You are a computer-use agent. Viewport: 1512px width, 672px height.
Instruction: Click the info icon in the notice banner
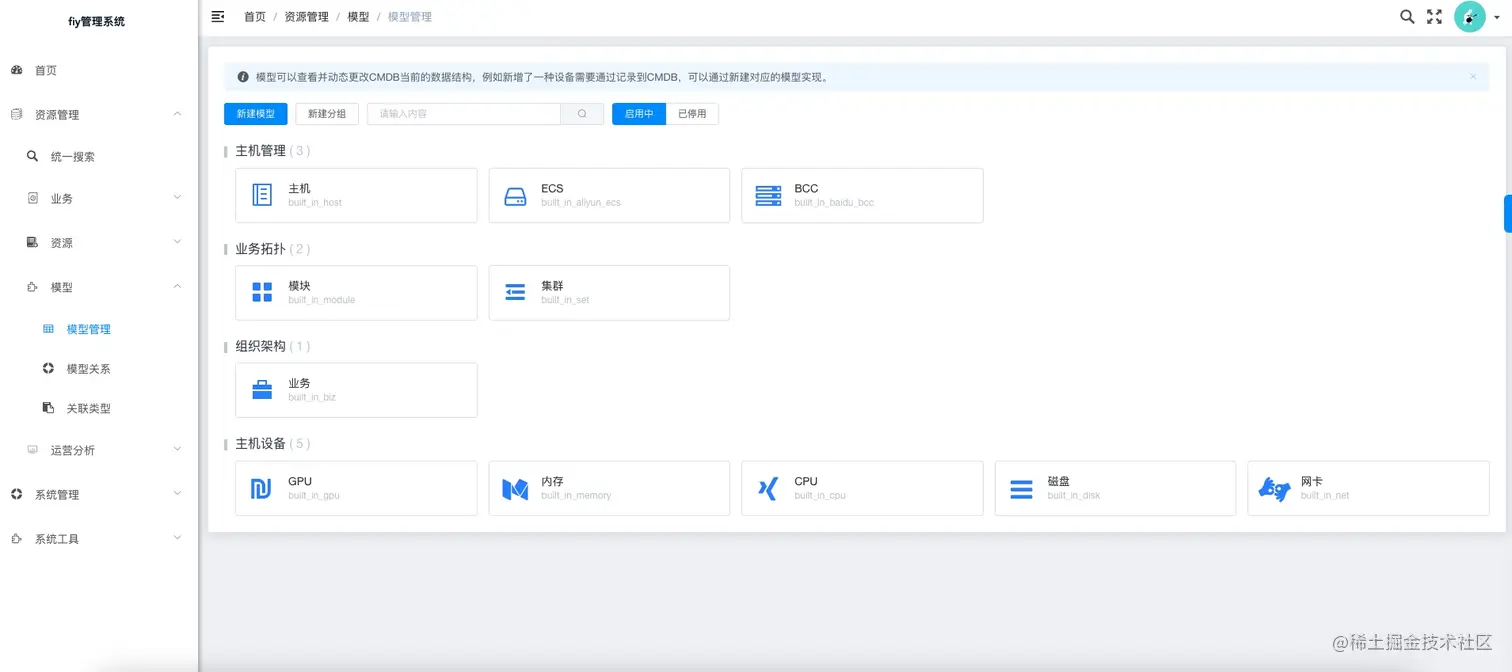(243, 77)
